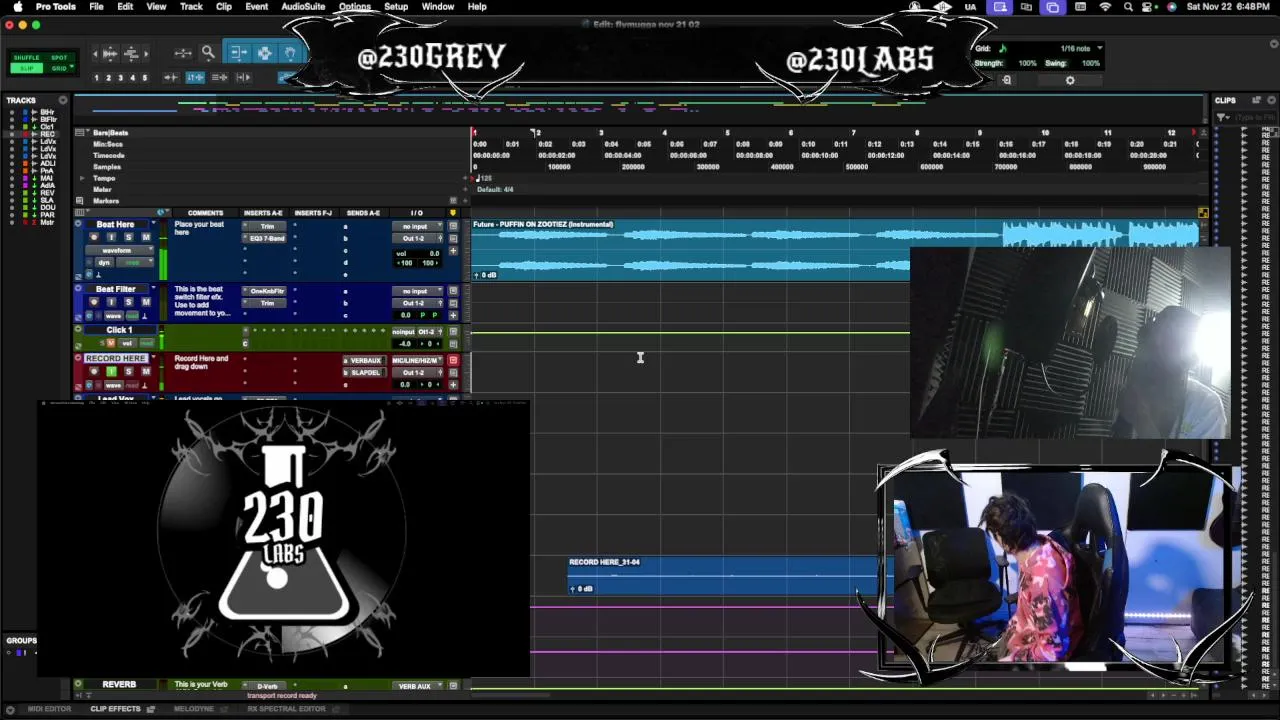
Task: Toggle input monitoring on RECORD HERE track
Action: click(111, 371)
